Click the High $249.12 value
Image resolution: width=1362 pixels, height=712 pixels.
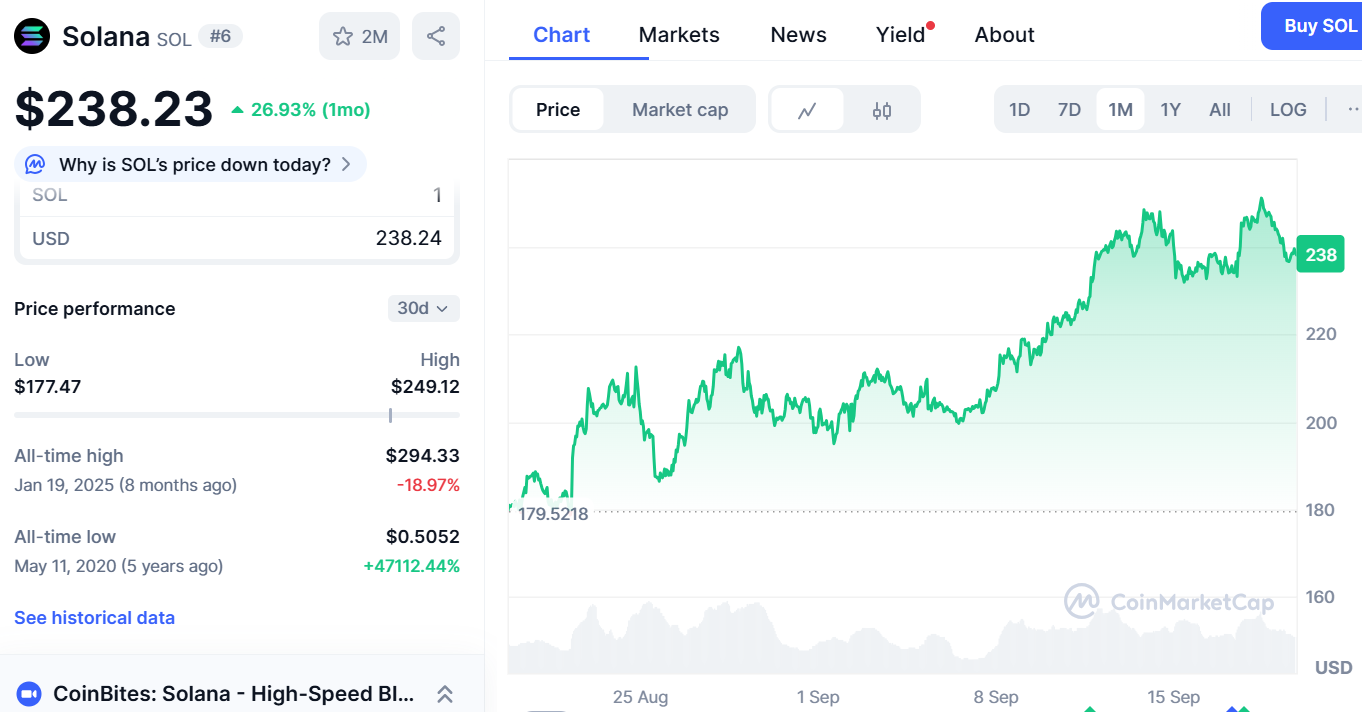(x=425, y=386)
